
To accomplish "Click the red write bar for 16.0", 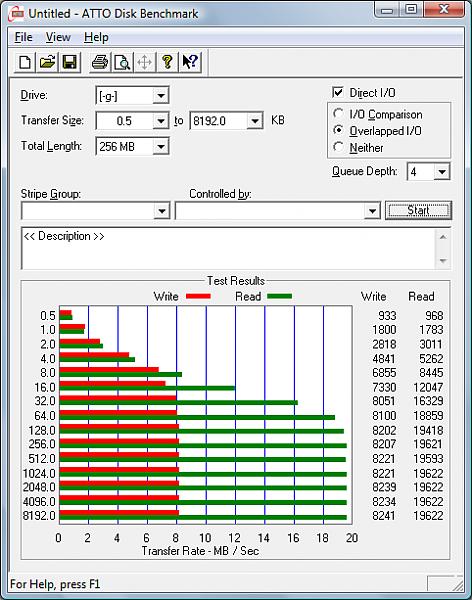I will [x=113, y=383].
